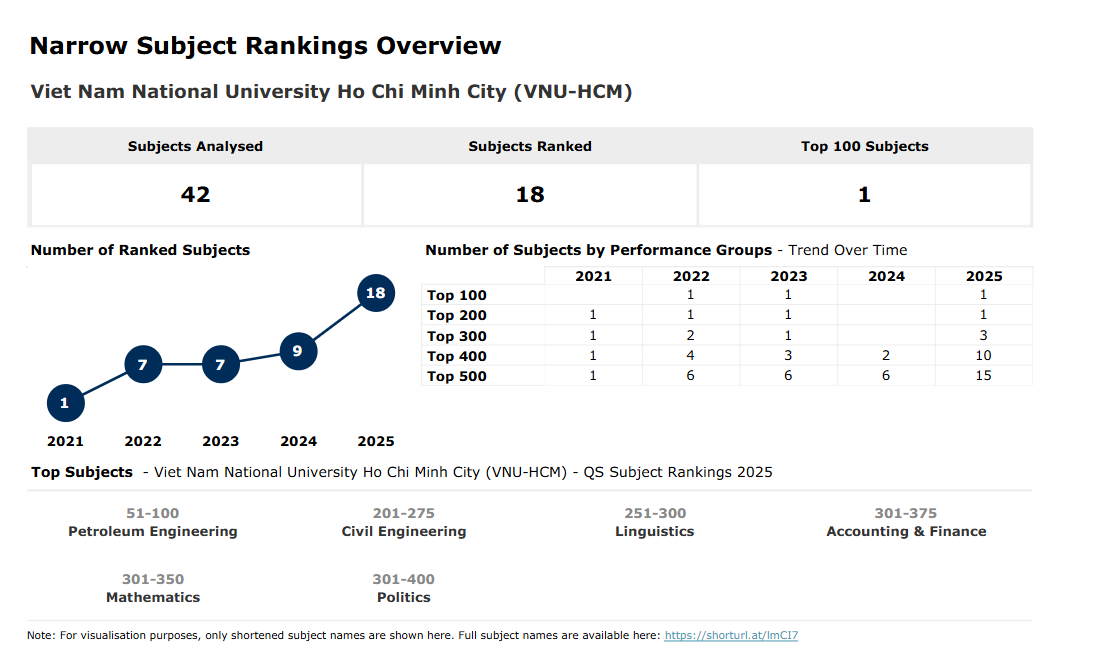
Task: Select the 2022 year label on the chart axis
Action: (143, 440)
